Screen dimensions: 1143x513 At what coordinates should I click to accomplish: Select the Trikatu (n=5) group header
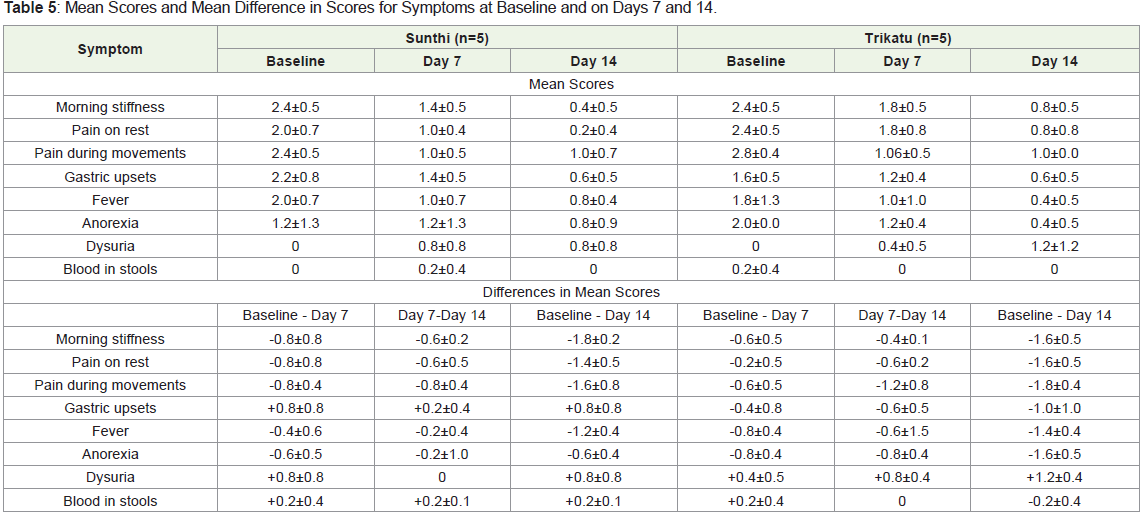tap(908, 39)
